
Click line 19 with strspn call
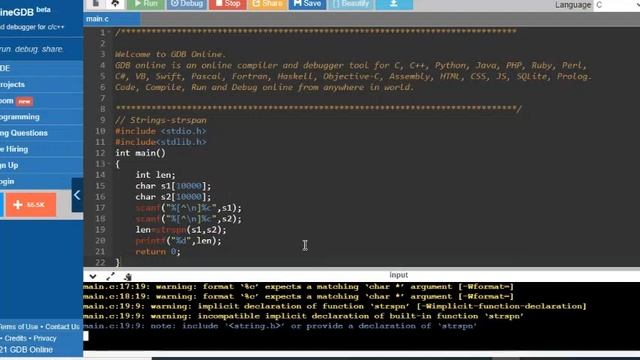pos(181,230)
